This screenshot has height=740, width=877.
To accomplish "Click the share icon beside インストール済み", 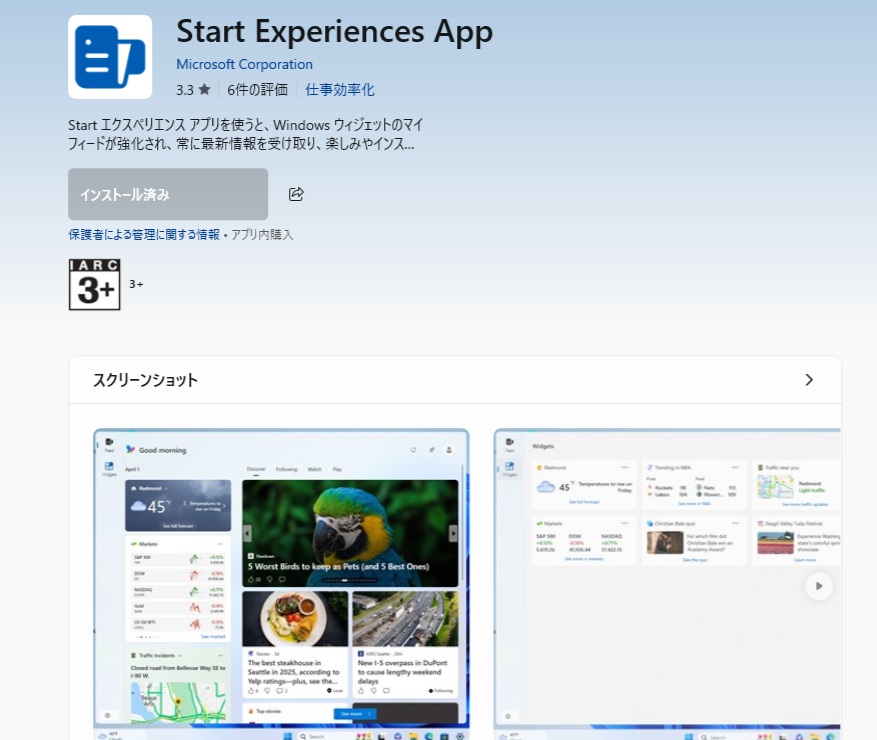I will point(296,194).
